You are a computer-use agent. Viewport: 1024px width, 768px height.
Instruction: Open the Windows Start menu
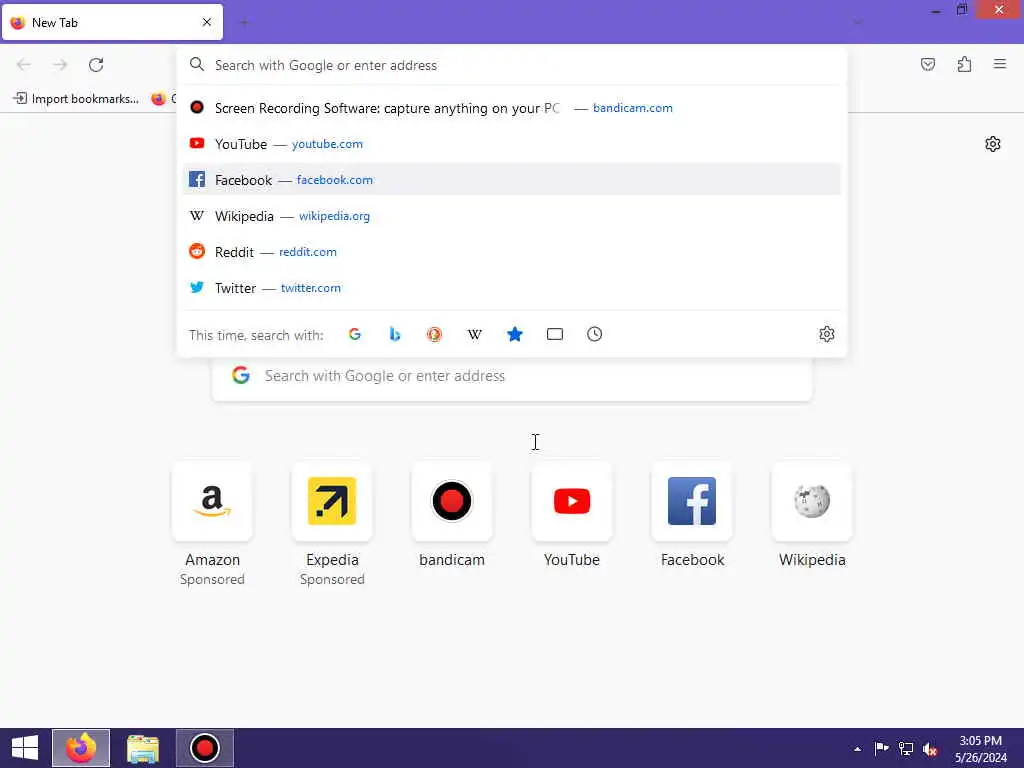[x=25, y=748]
